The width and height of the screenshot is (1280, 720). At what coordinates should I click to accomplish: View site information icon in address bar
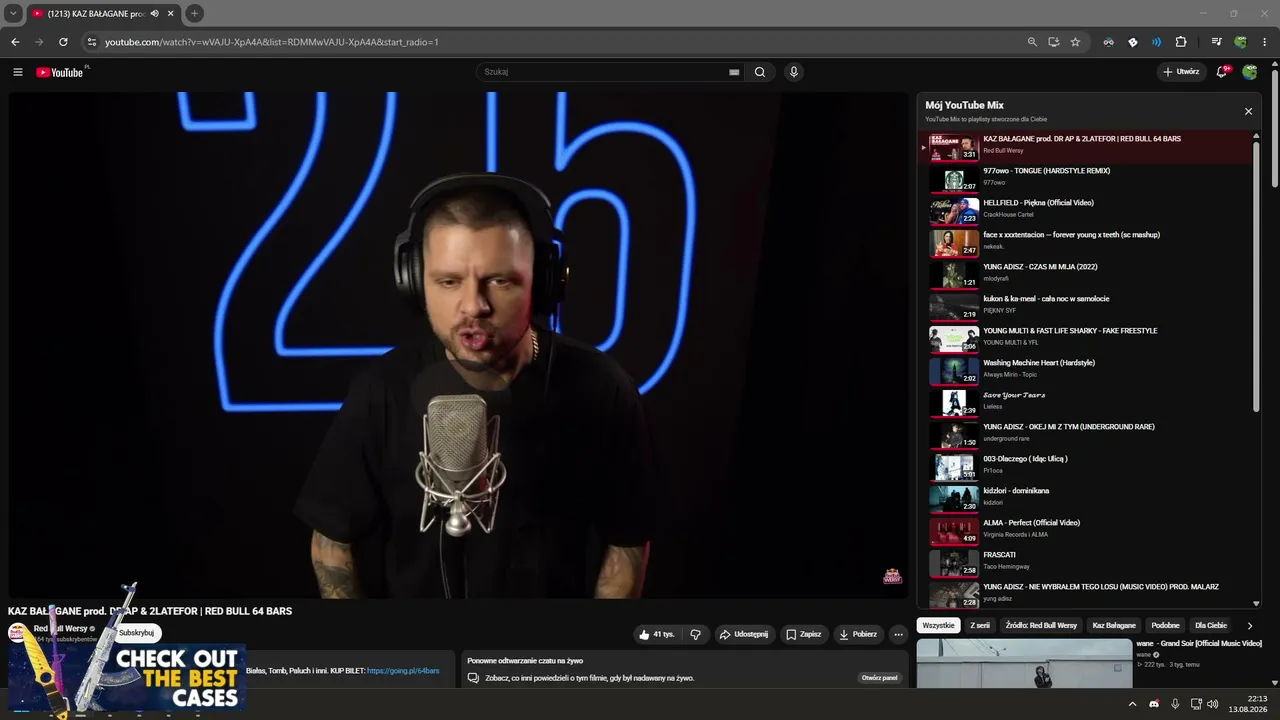(x=92, y=42)
